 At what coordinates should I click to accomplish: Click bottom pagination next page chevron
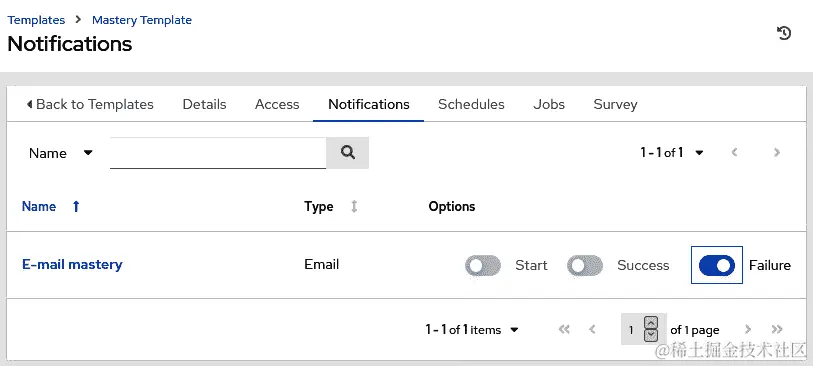pyautogui.click(x=748, y=329)
